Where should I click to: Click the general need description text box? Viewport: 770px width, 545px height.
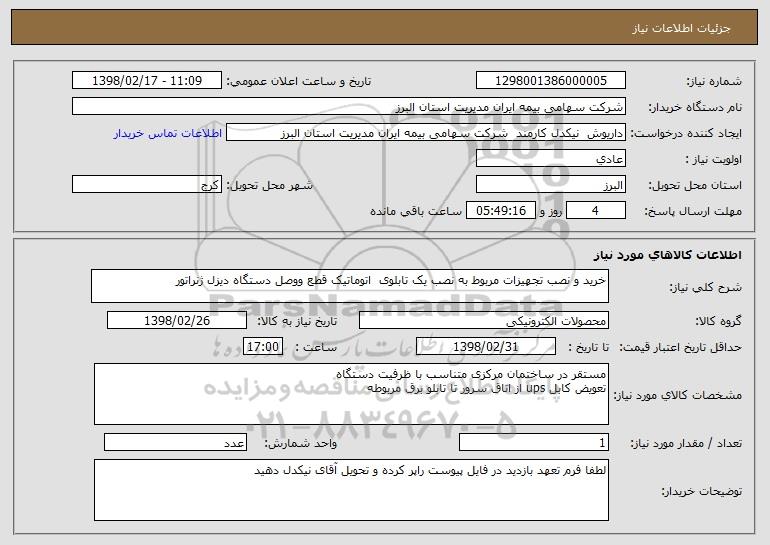[350, 286]
